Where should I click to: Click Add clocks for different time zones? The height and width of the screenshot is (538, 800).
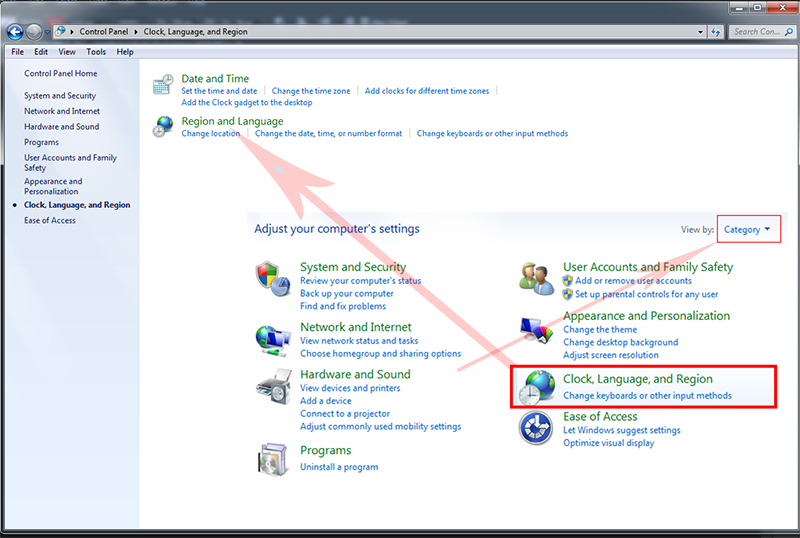[x=427, y=91]
